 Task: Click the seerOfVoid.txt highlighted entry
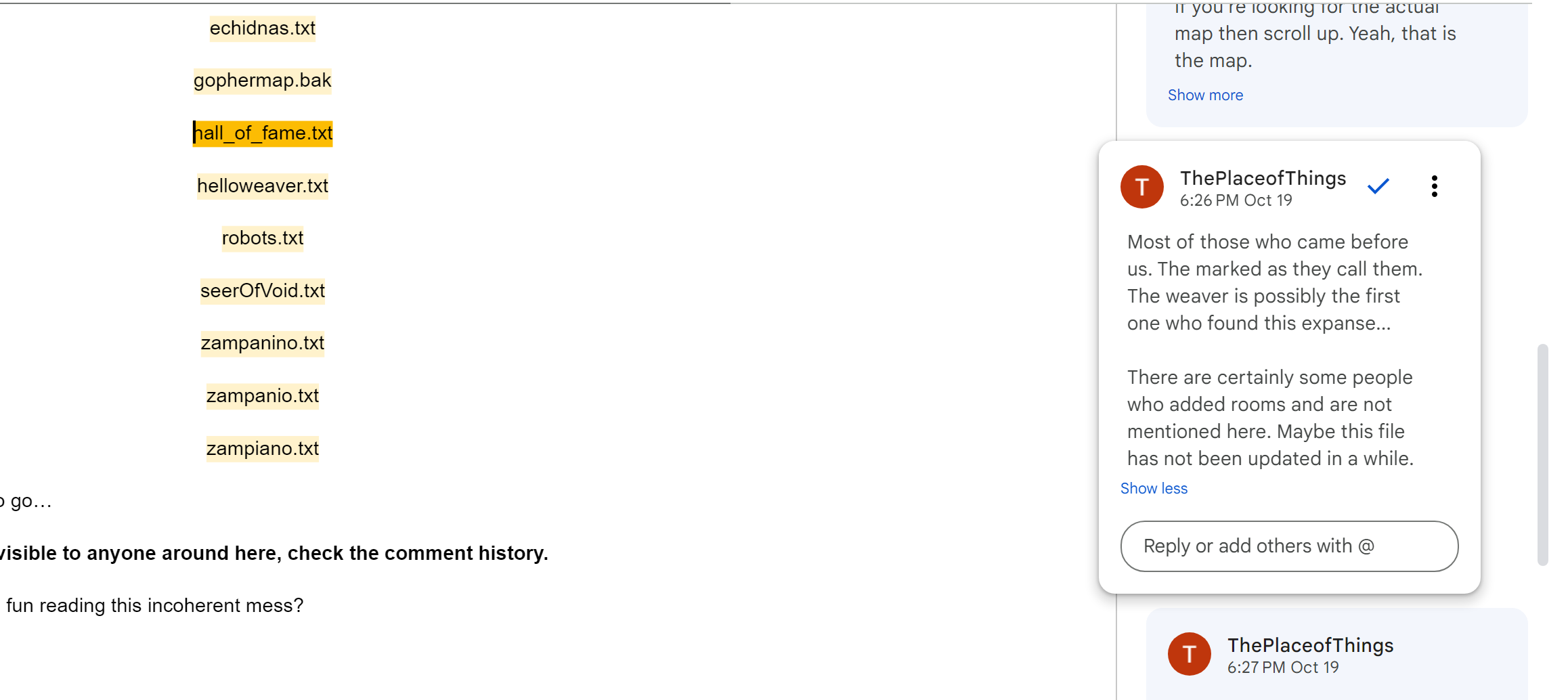pyautogui.click(x=263, y=291)
